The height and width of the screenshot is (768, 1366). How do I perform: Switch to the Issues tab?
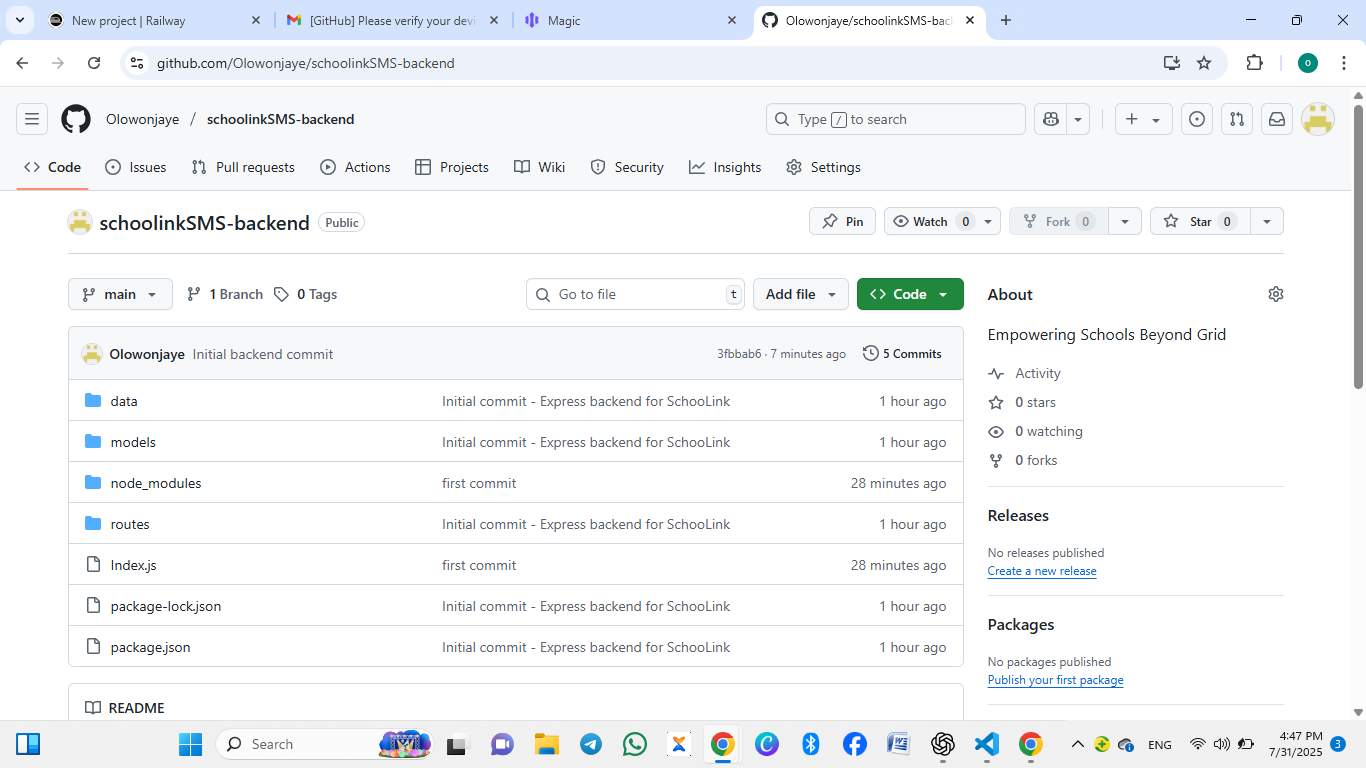pos(136,167)
